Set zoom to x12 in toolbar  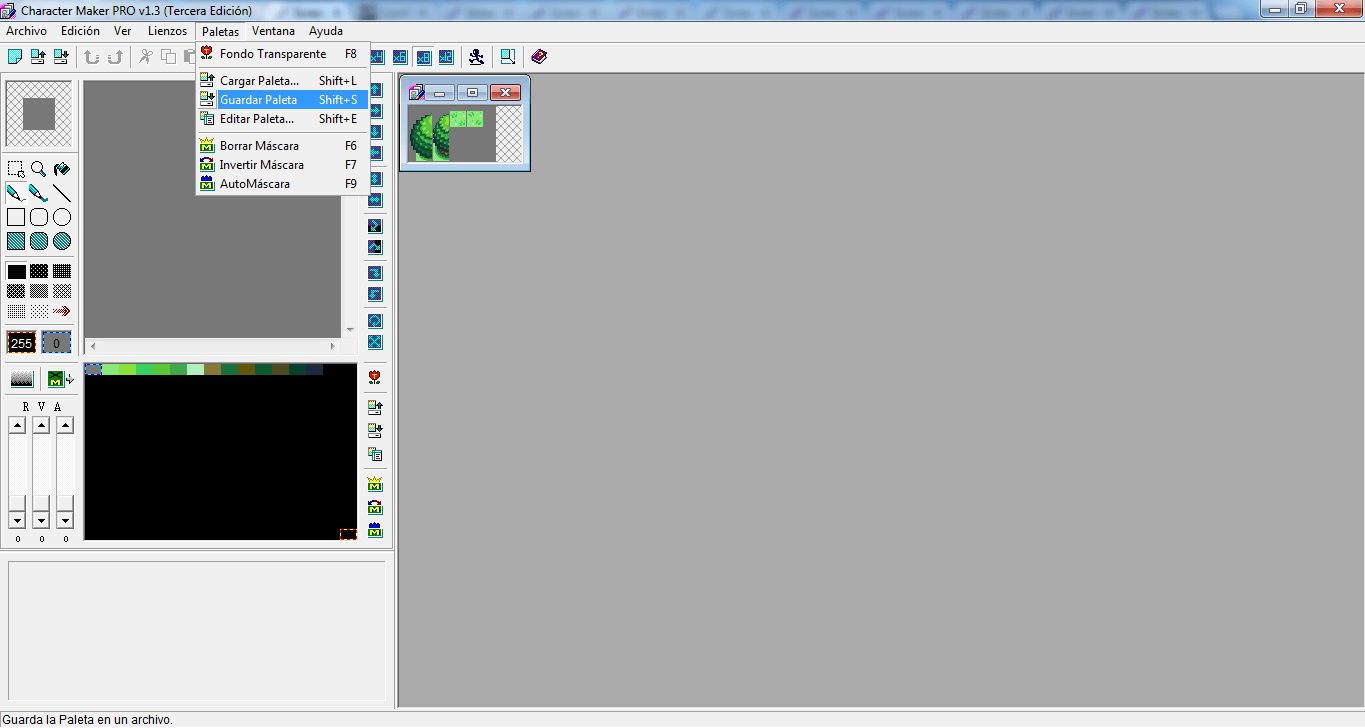pos(445,57)
